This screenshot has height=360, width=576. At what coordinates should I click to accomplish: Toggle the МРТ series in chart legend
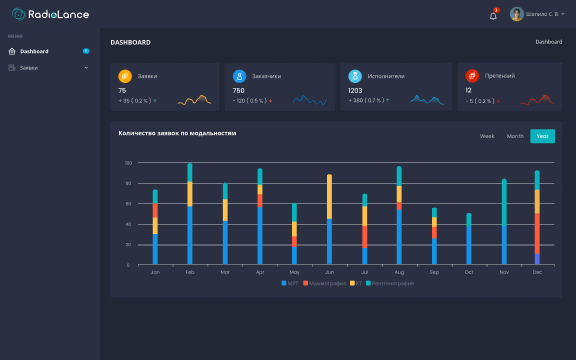[290, 283]
